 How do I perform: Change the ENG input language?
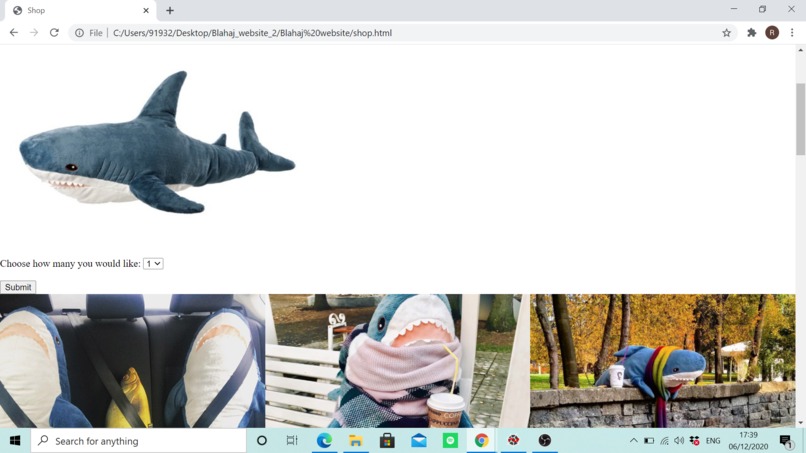click(713, 441)
